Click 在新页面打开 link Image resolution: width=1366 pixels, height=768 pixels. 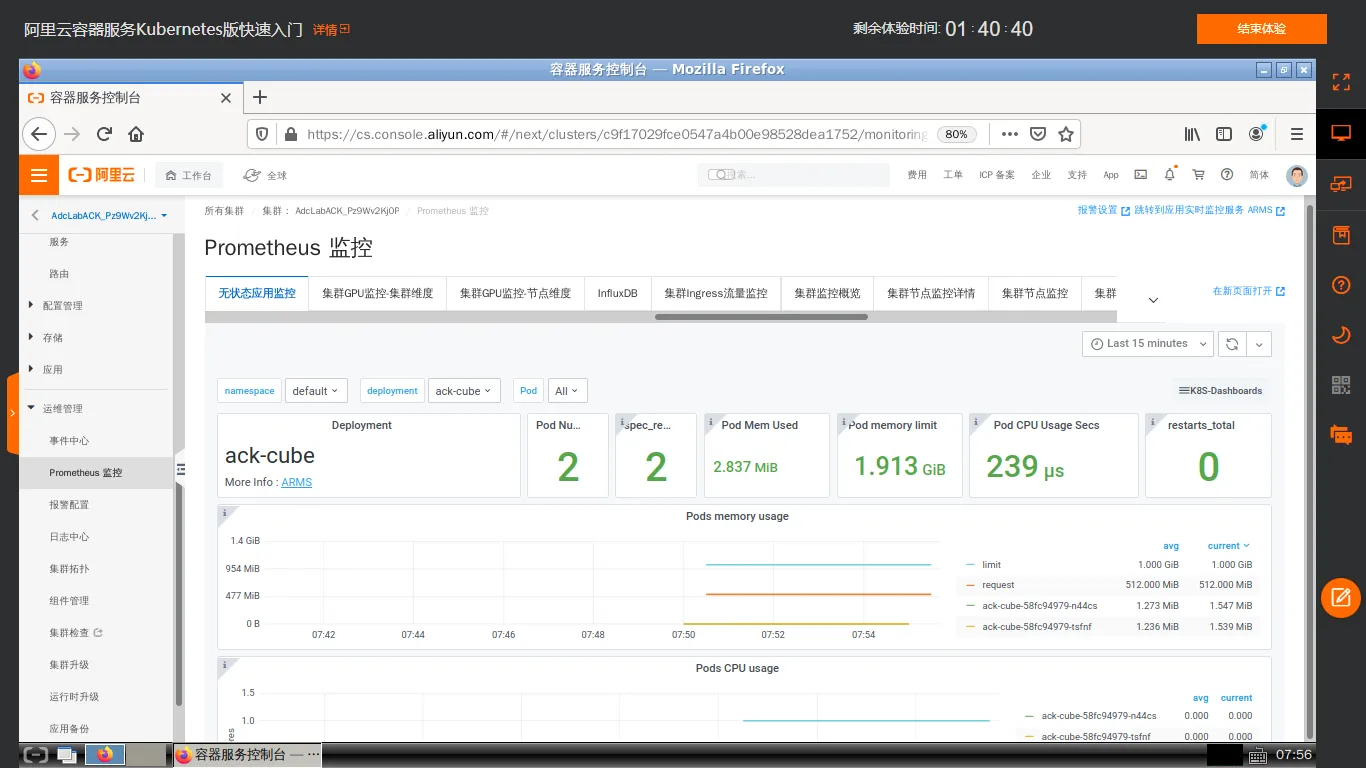click(x=1248, y=291)
